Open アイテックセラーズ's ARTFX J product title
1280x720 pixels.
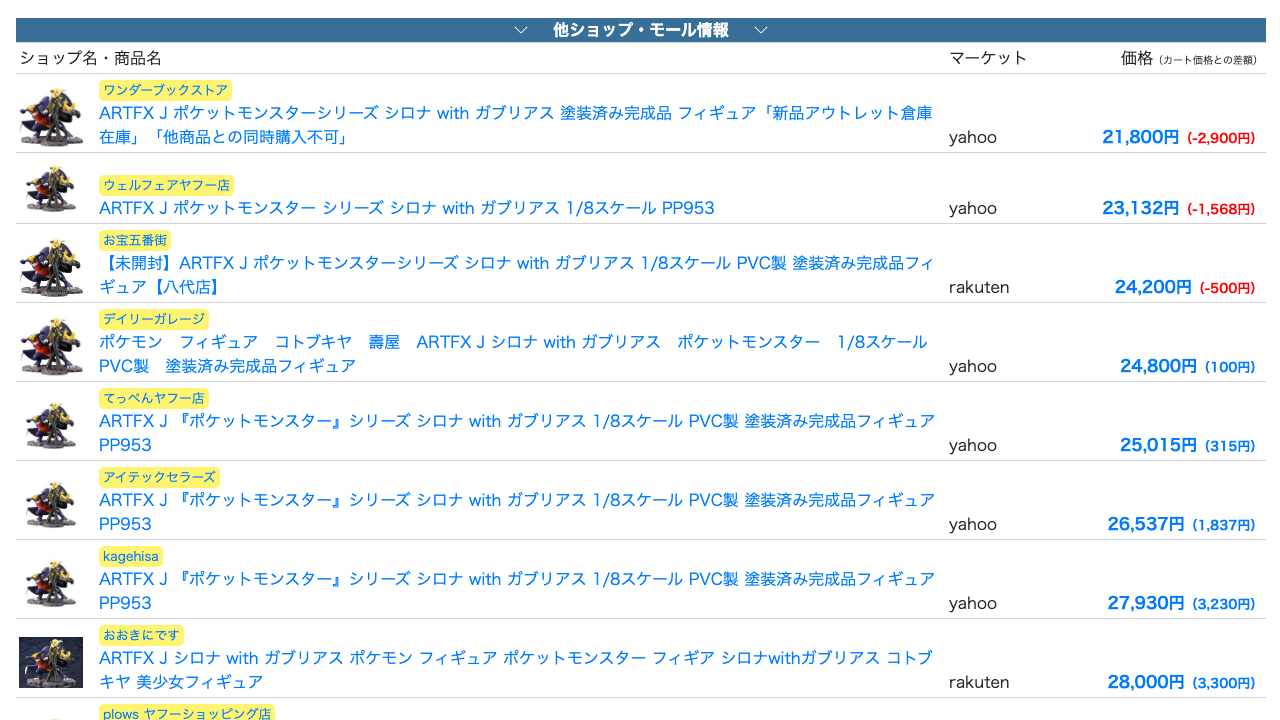[517, 512]
